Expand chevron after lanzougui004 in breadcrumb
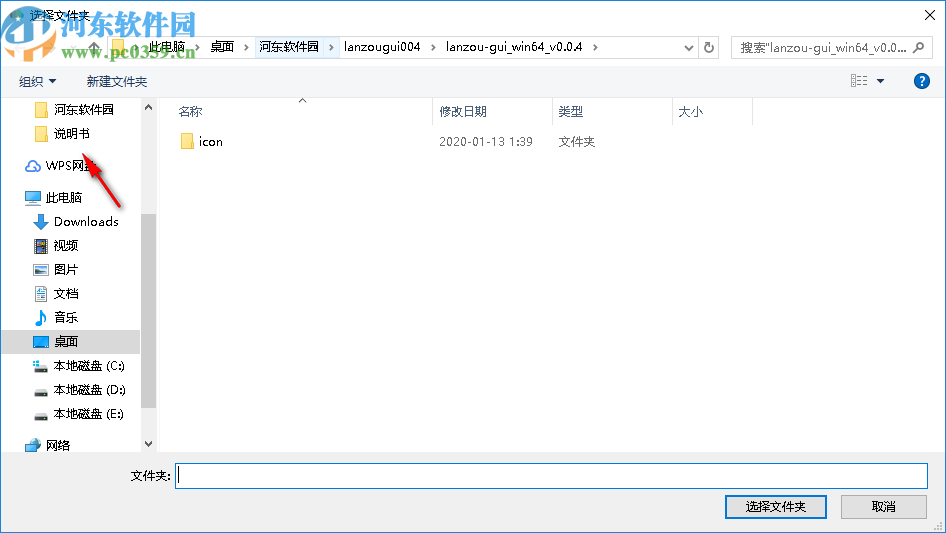This screenshot has width=946, height=533. 433,47
